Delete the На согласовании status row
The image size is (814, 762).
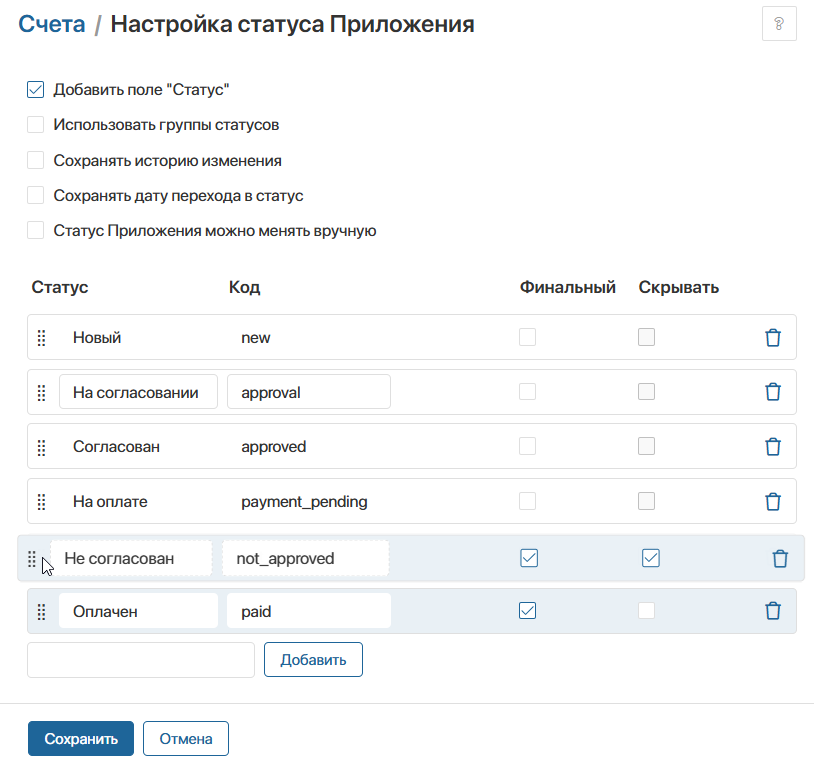pos(773,392)
